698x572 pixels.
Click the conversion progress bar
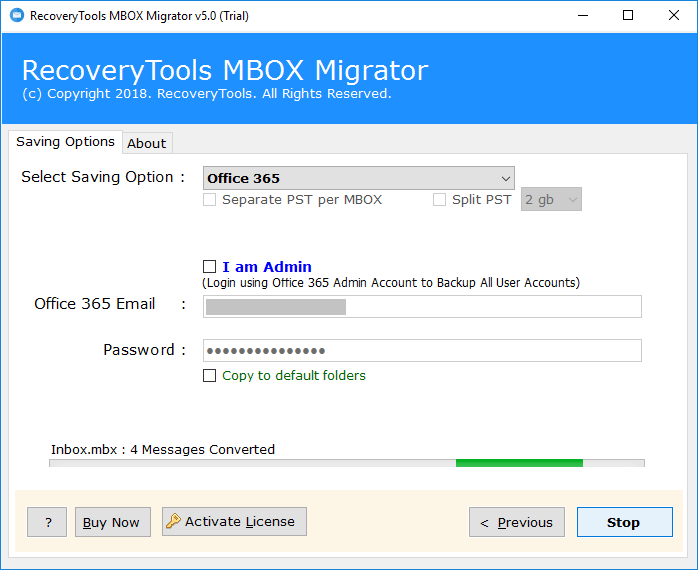[x=346, y=463]
